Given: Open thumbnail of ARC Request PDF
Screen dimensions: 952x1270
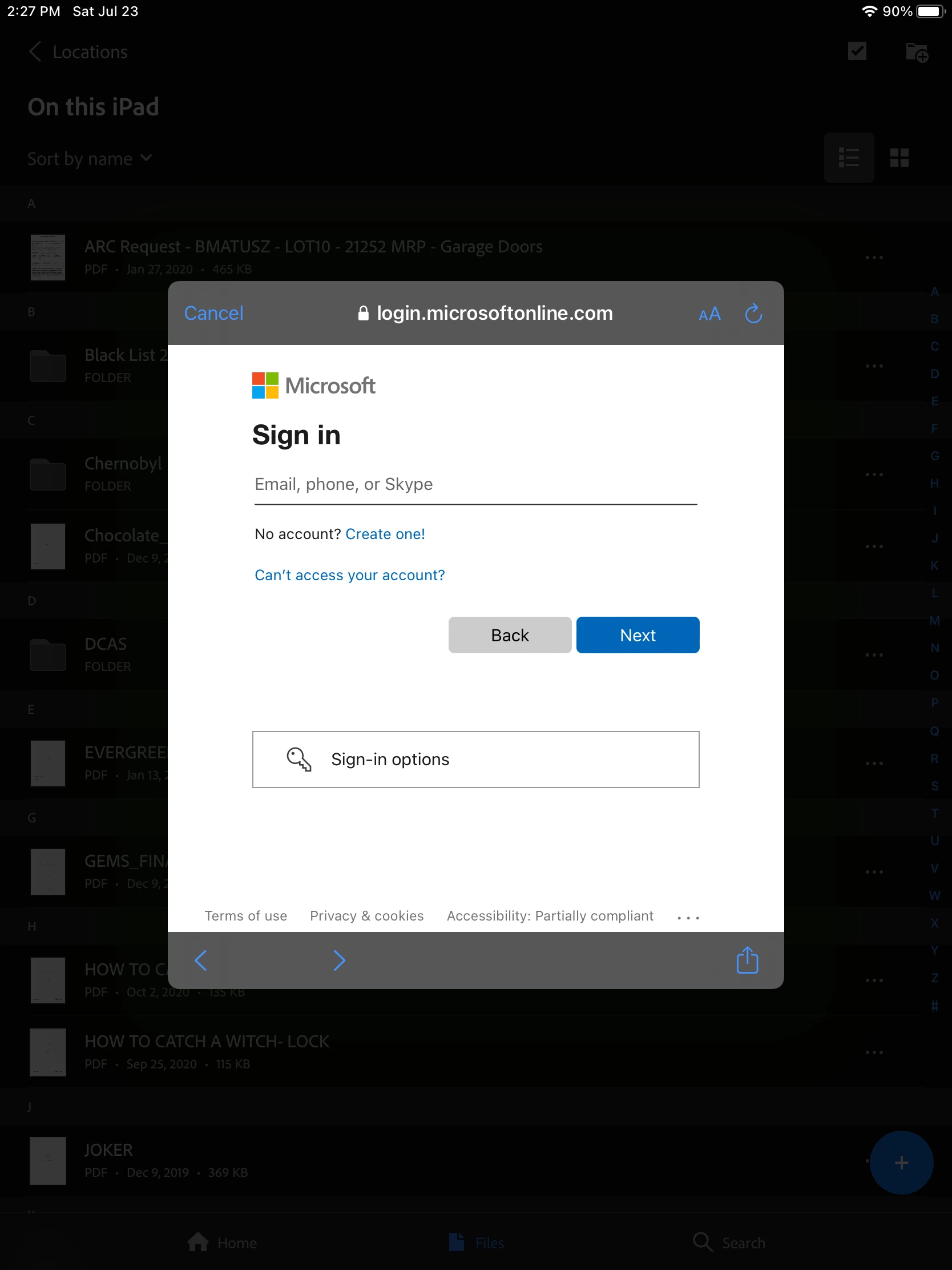Looking at the screenshot, I should (47, 257).
